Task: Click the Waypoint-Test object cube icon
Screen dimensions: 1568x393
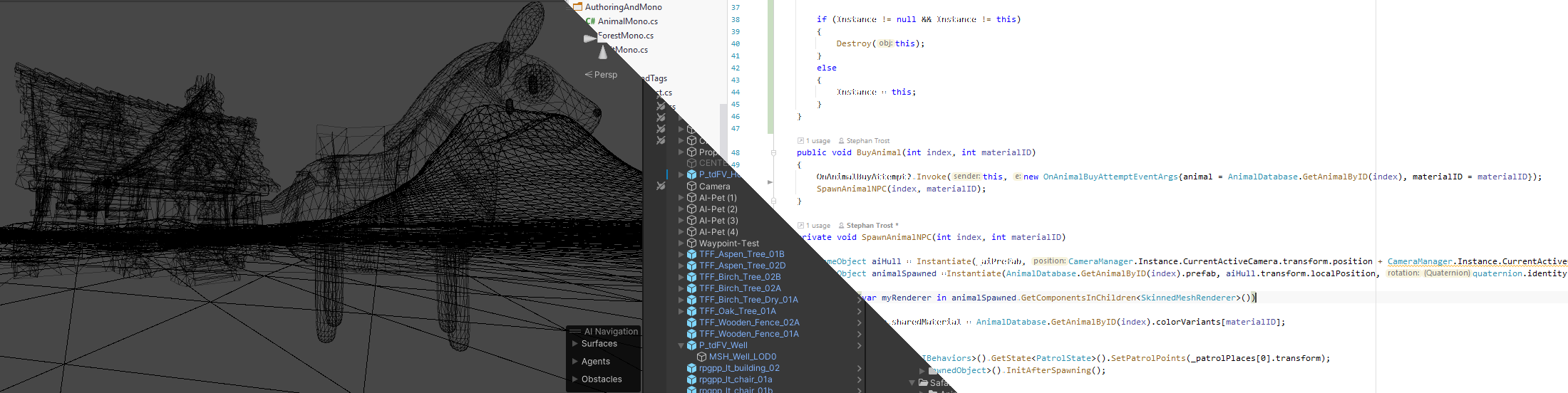Action: [x=691, y=243]
